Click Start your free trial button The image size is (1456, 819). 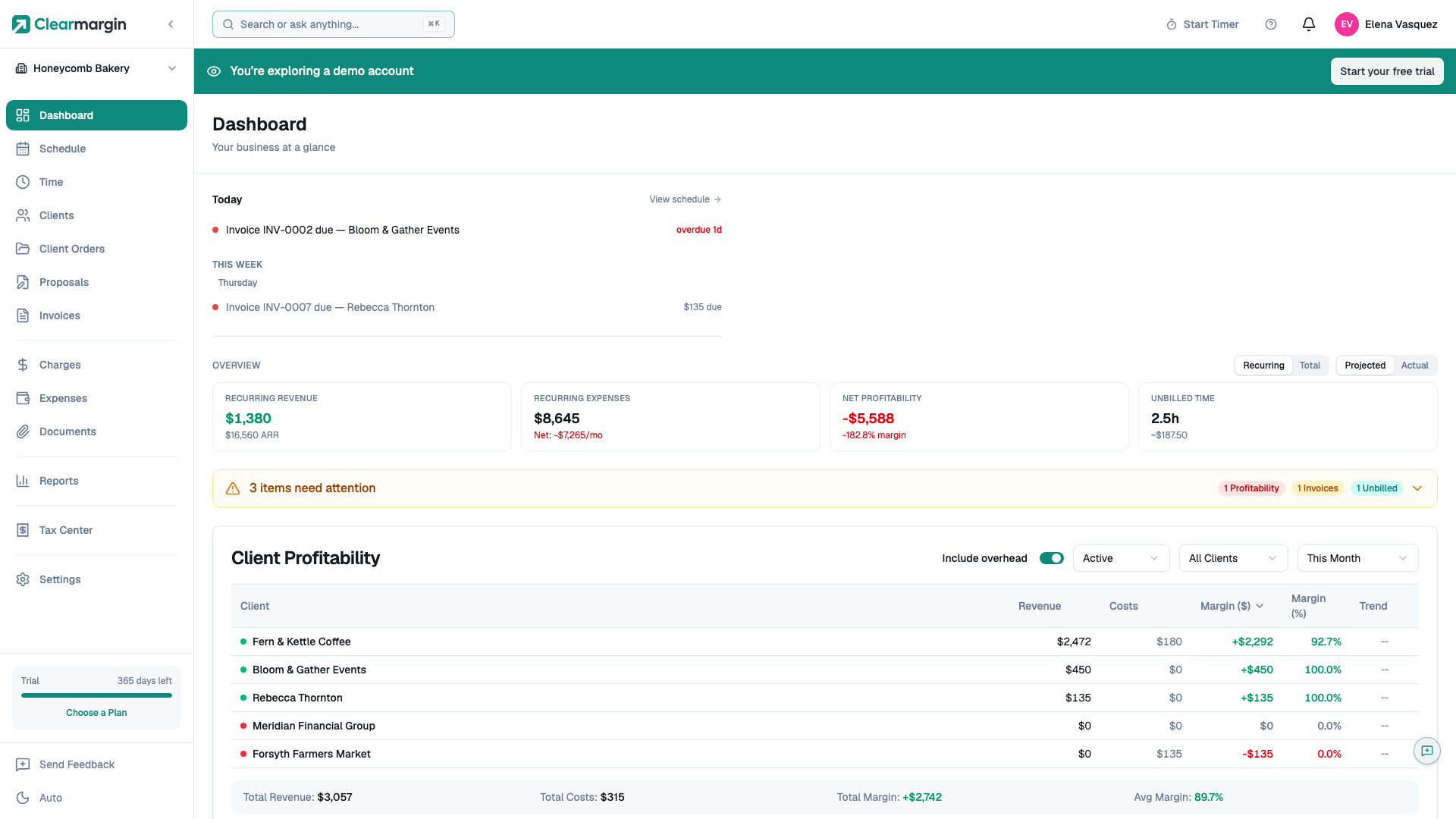coord(1386,71)
